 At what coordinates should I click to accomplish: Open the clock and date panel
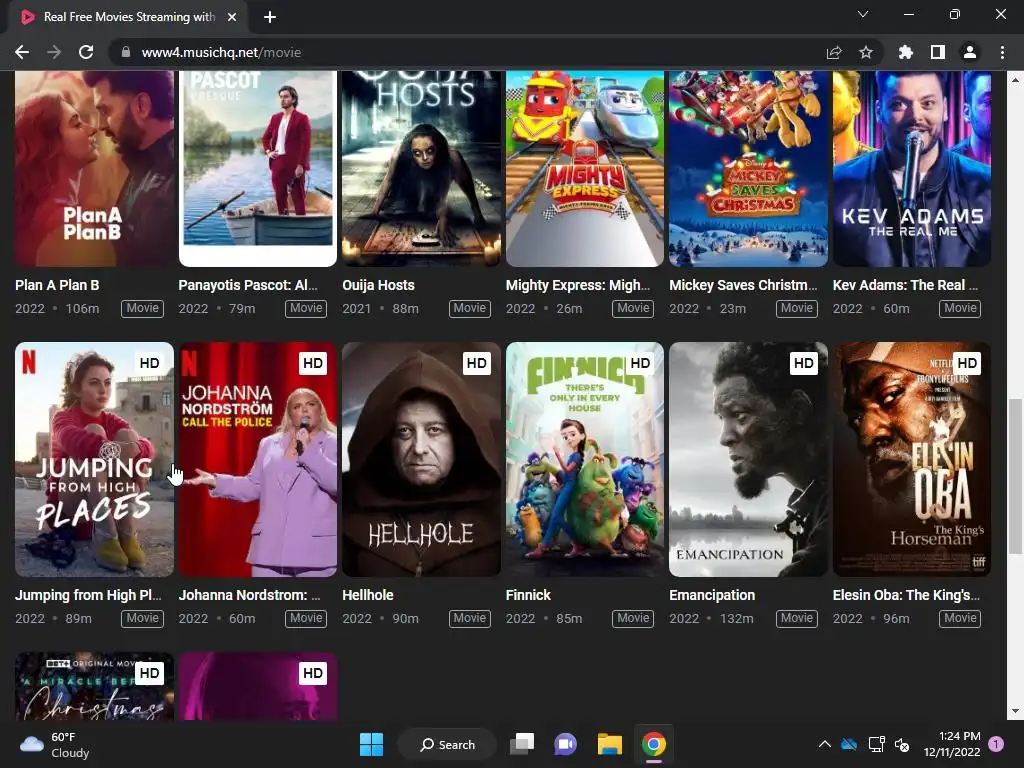pyautogui.click(x=952, y=744)
